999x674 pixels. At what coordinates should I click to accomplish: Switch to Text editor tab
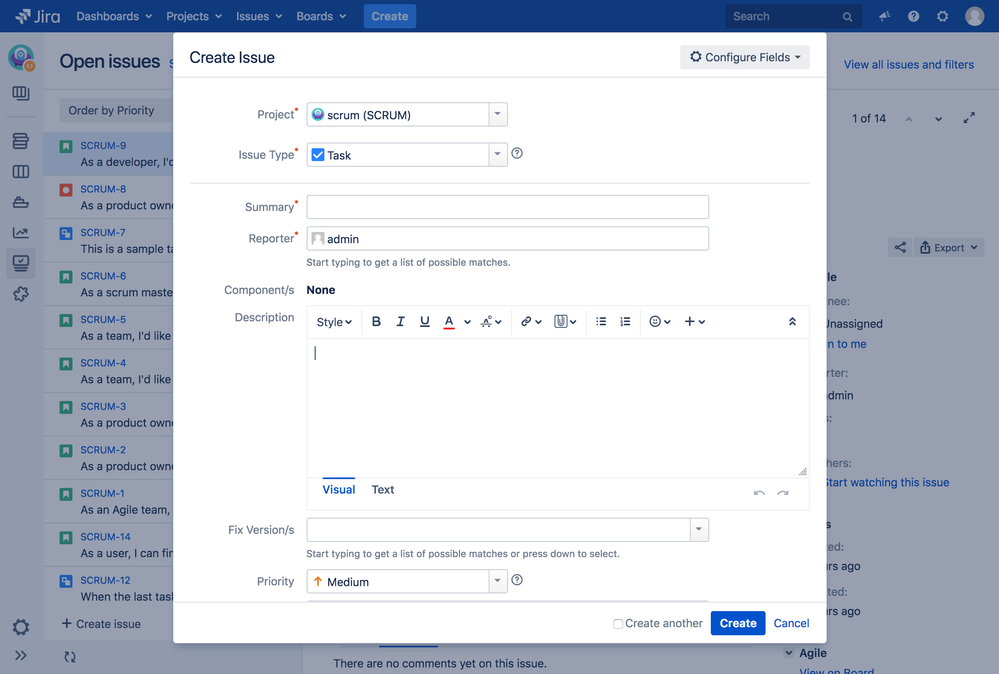click(x=383, y=489)
